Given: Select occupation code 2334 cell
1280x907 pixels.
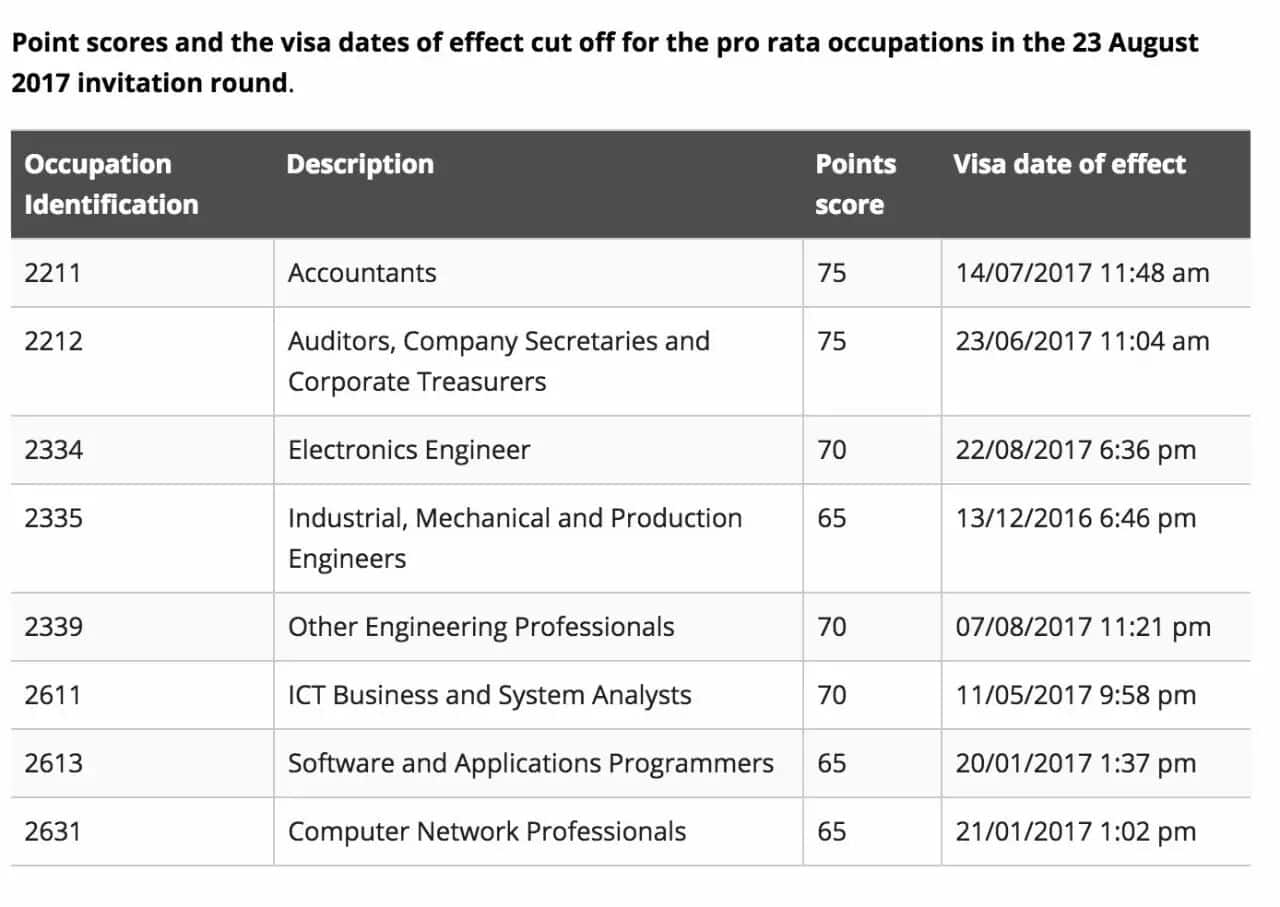Looking at the screenshot, I should (x=142, y=451).
